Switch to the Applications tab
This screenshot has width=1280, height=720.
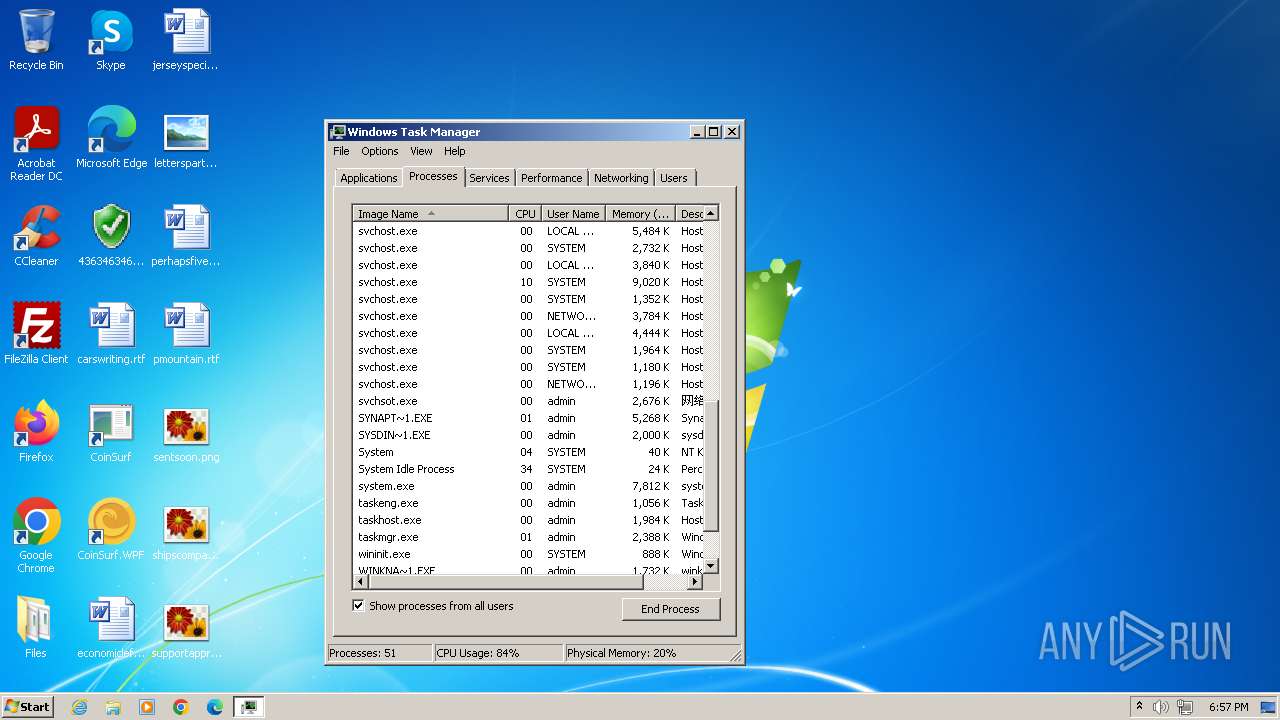tap(368, 178)
